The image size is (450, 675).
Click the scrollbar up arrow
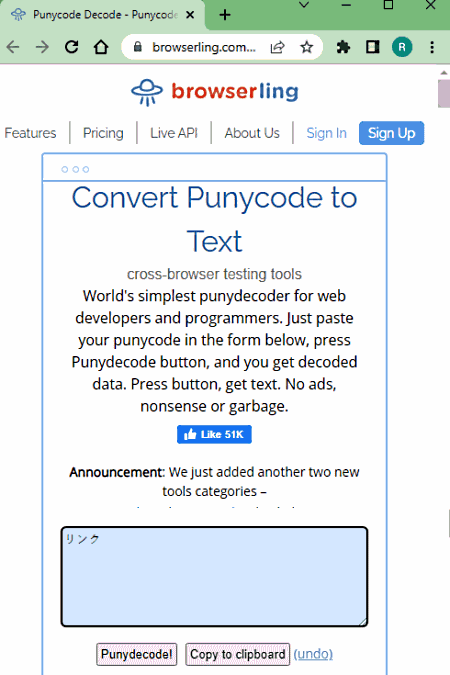[444, 72]
